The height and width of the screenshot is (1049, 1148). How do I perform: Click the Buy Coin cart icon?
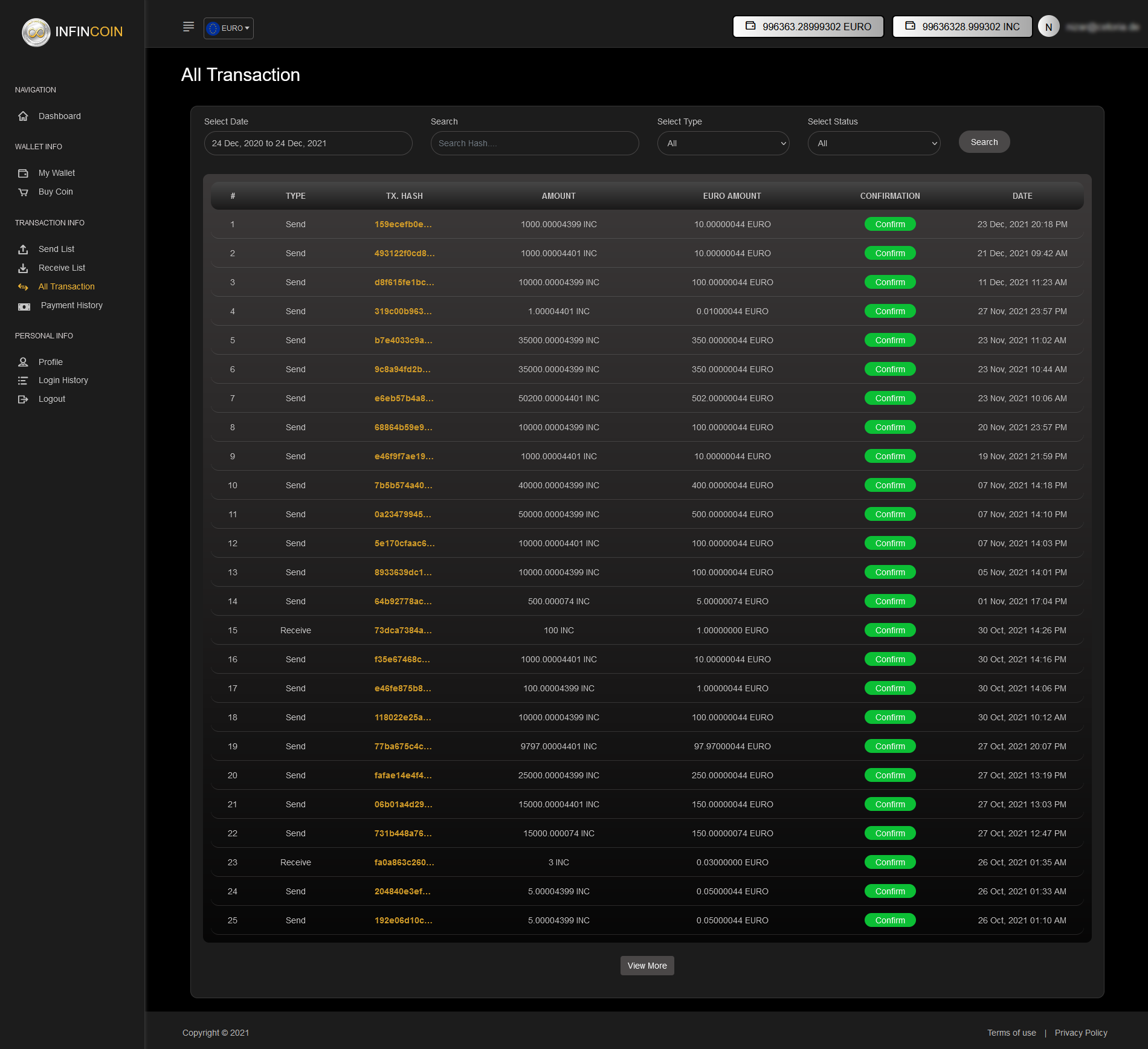23,192
